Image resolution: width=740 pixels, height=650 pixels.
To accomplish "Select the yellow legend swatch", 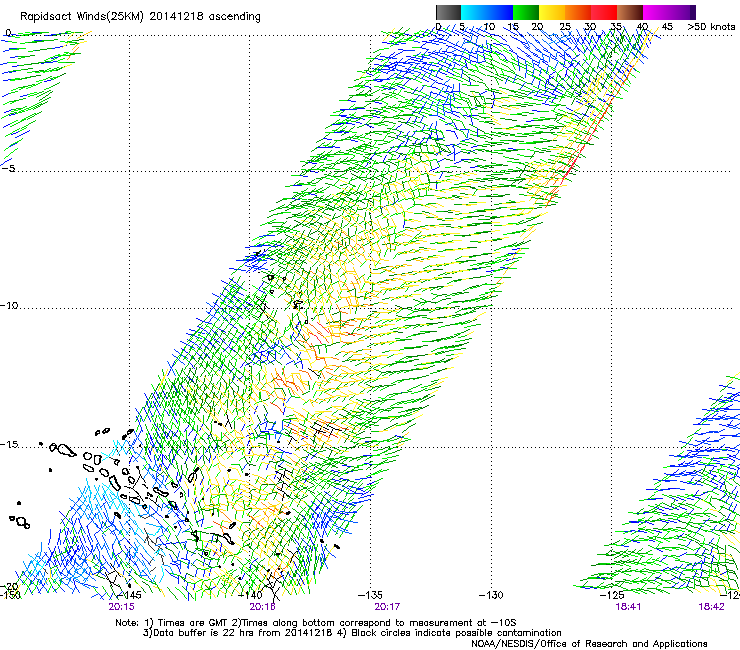I will [x=552, y=12].
